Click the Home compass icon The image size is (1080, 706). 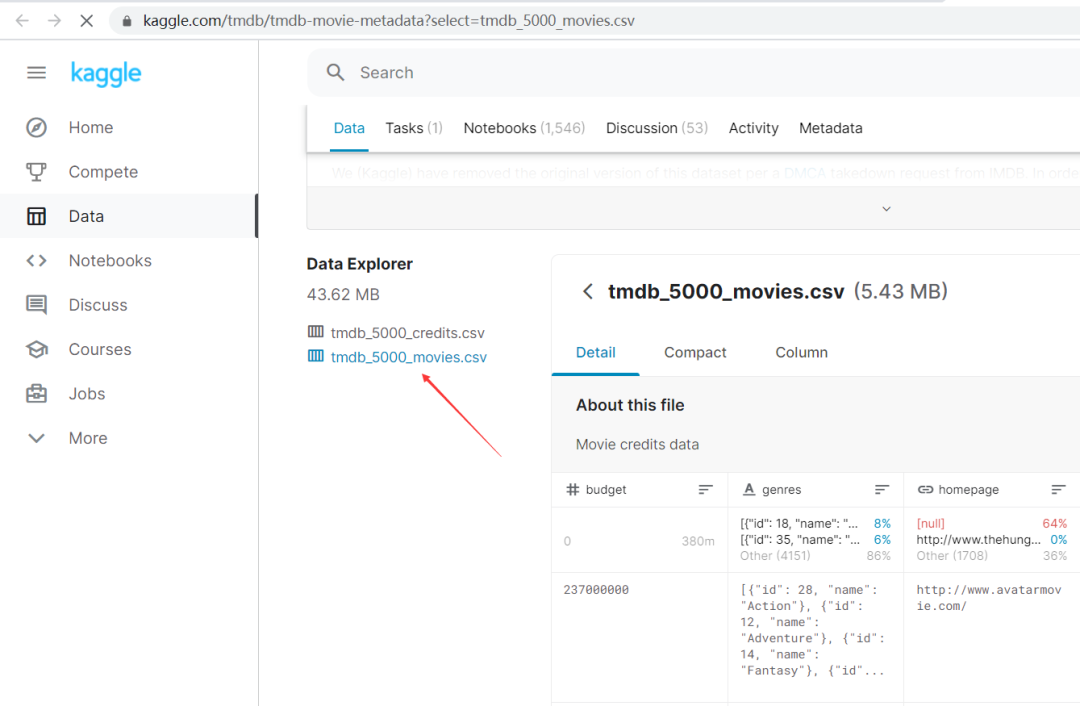coord(37,127)
